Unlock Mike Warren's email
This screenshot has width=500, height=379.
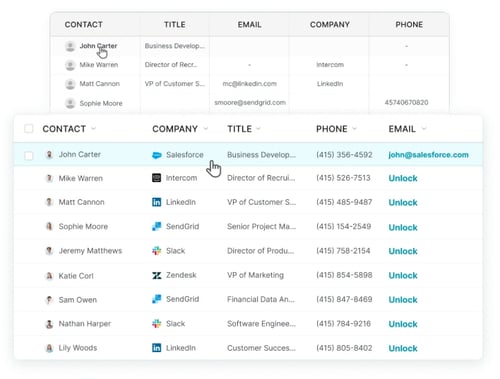403,178
